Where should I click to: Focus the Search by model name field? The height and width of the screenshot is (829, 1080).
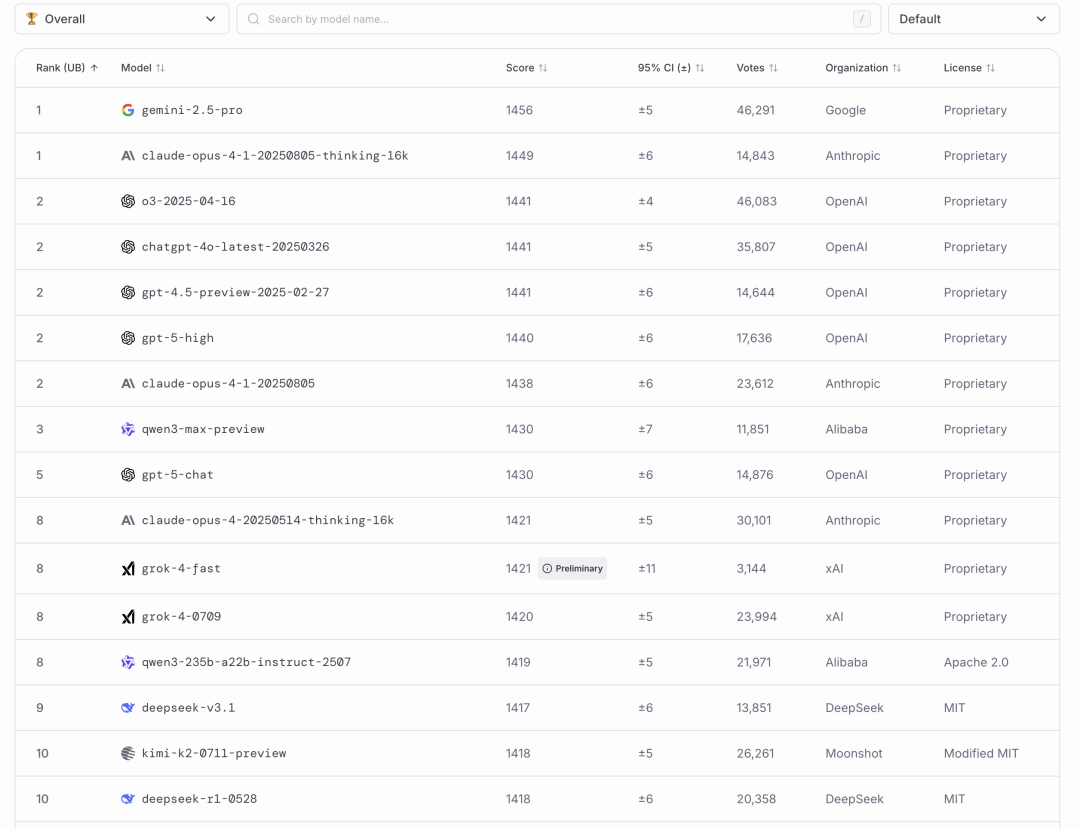click(x=559, y=19)
